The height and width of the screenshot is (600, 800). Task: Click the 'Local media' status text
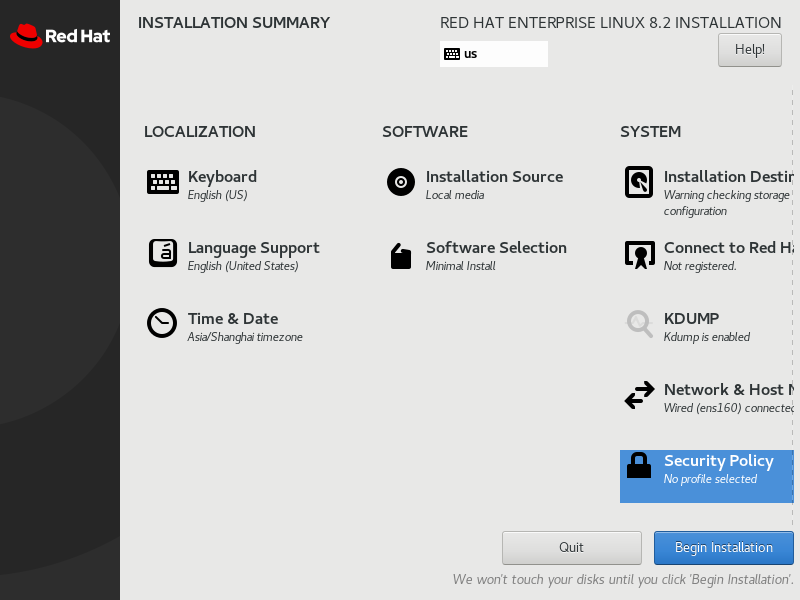[x=455, y=195]
